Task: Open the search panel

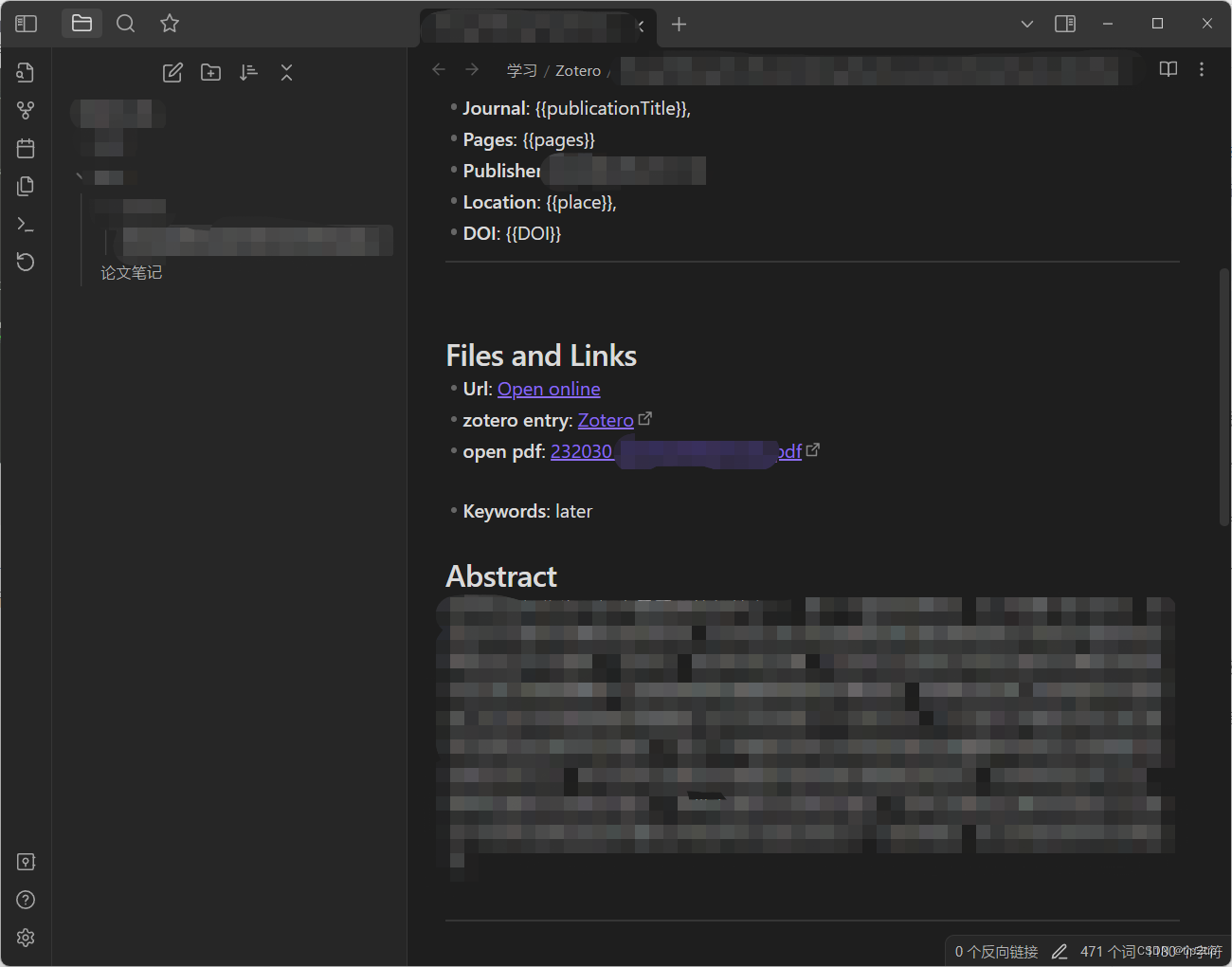Action: [x=125, y=24]
